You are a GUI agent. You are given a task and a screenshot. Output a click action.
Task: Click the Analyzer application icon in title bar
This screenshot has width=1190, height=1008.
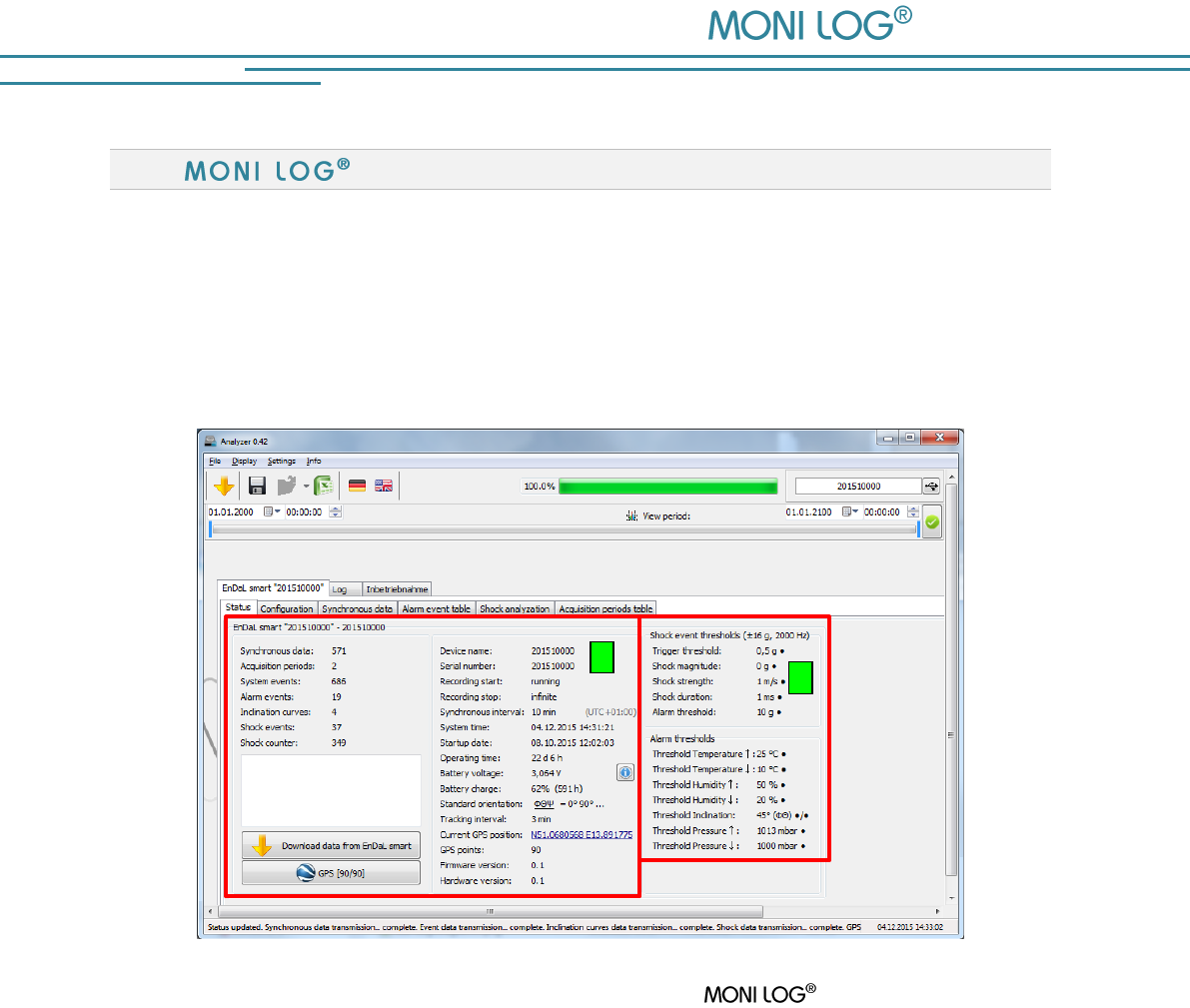tap(210, 441)
